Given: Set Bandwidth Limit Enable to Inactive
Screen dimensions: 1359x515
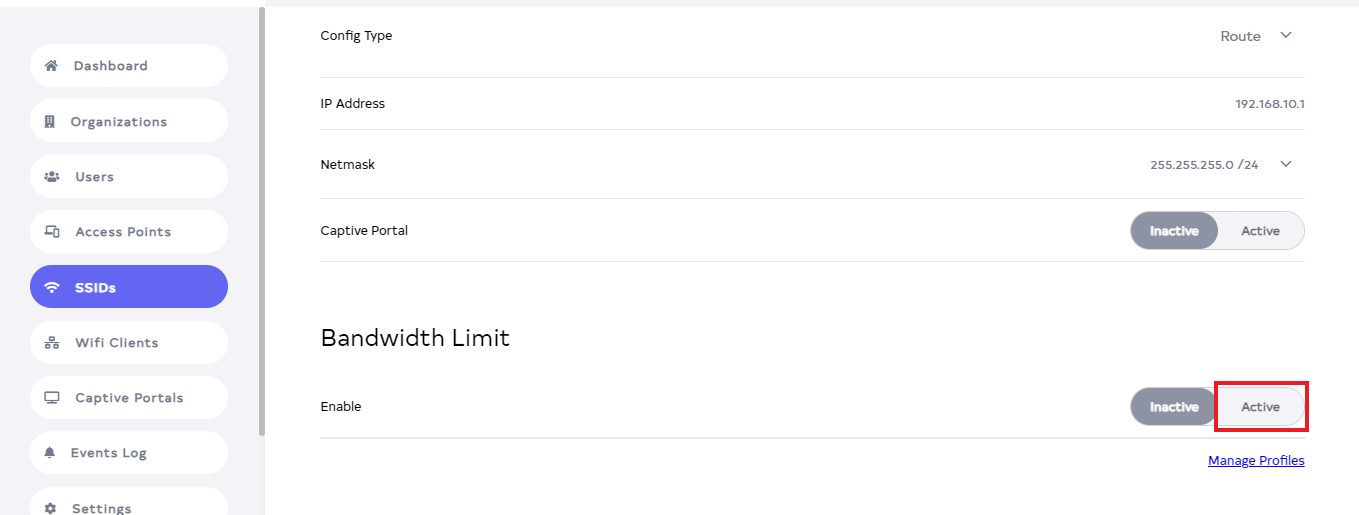Looking at the screenshot, I should tap(1174, 407).
